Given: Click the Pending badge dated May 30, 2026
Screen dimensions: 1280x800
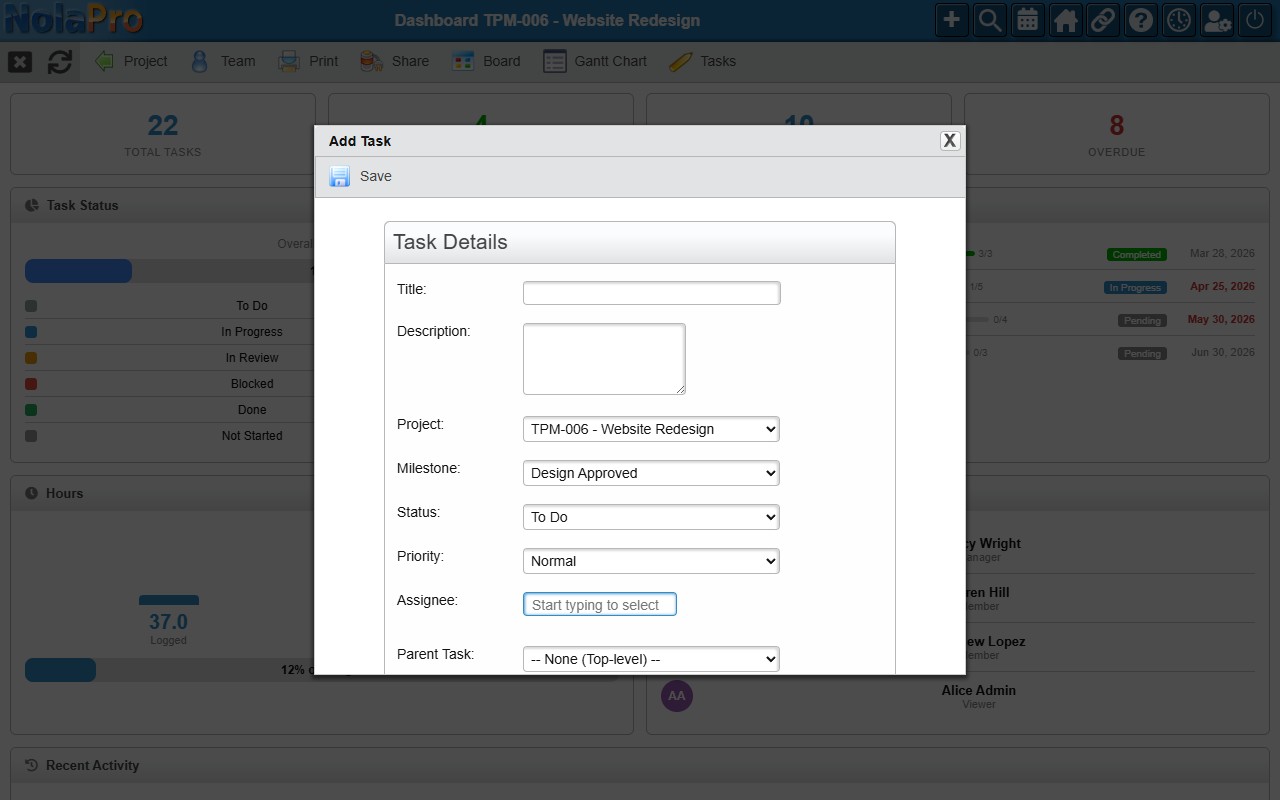Looking at the screenshot, I should [1142, 321].
